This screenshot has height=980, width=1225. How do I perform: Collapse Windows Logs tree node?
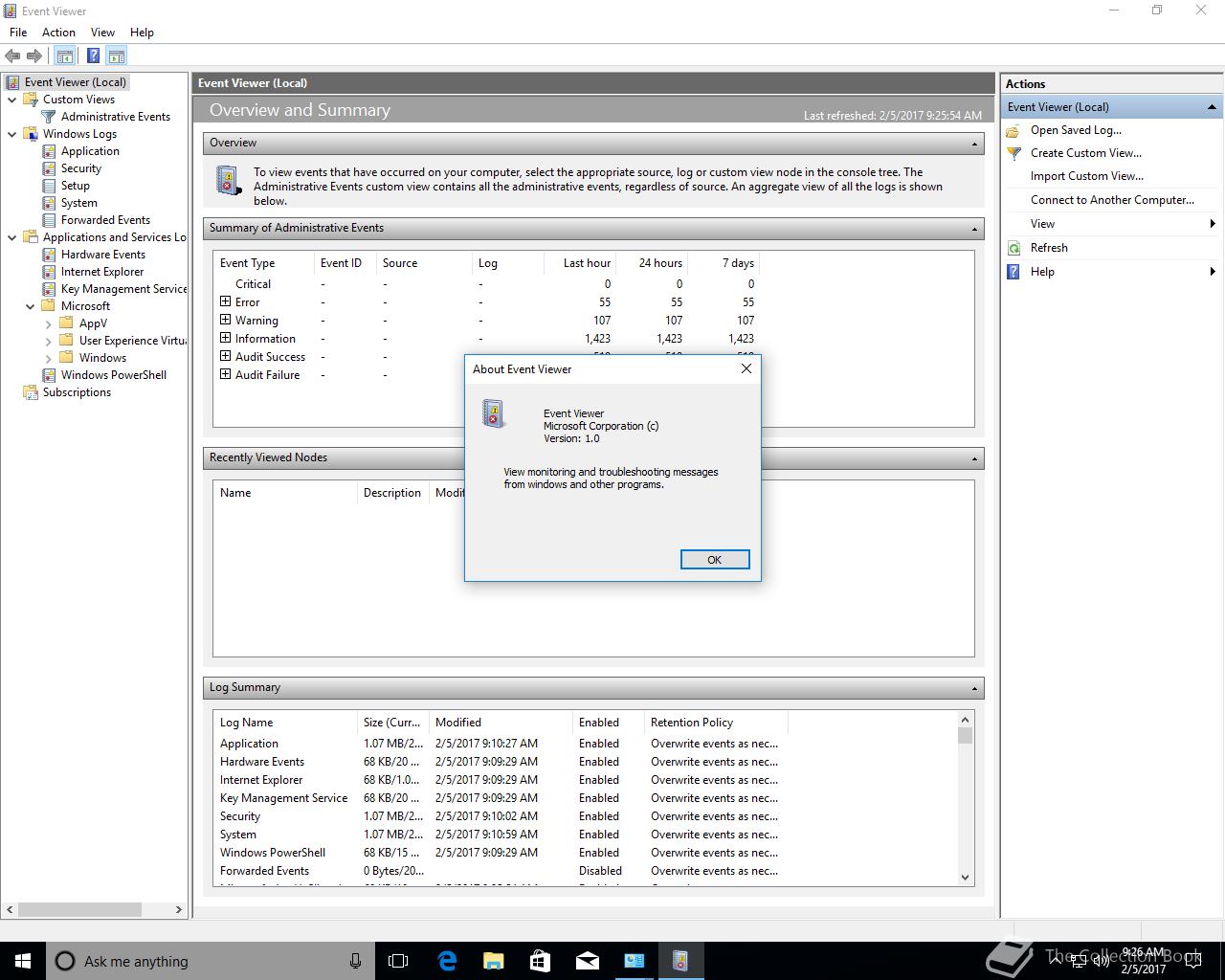12,134
